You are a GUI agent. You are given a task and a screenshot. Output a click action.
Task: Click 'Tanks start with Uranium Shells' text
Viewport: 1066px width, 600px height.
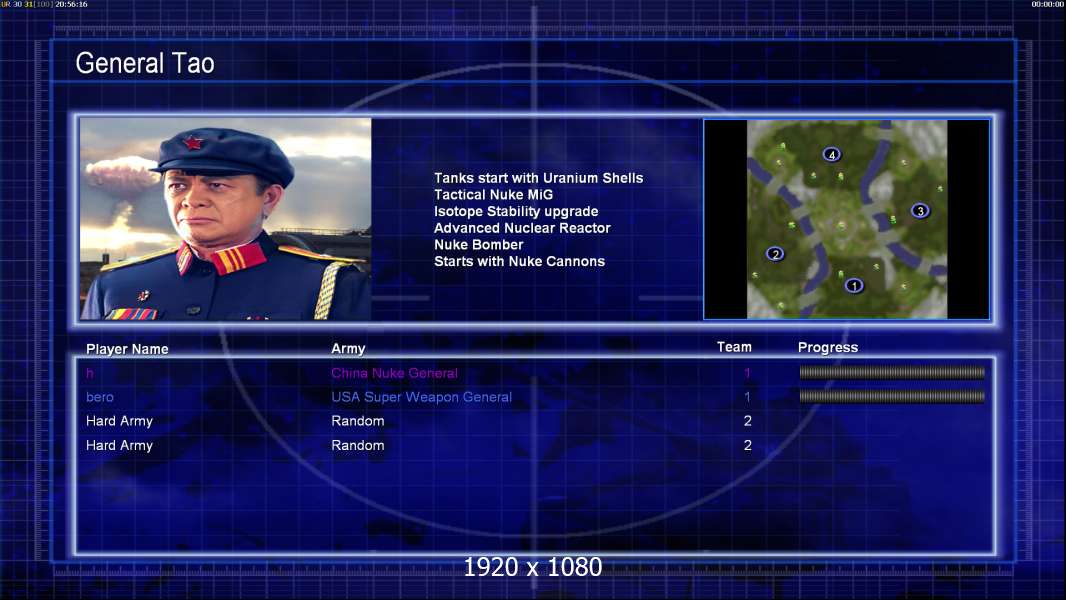pyautogui.click(x=538, y=178)
